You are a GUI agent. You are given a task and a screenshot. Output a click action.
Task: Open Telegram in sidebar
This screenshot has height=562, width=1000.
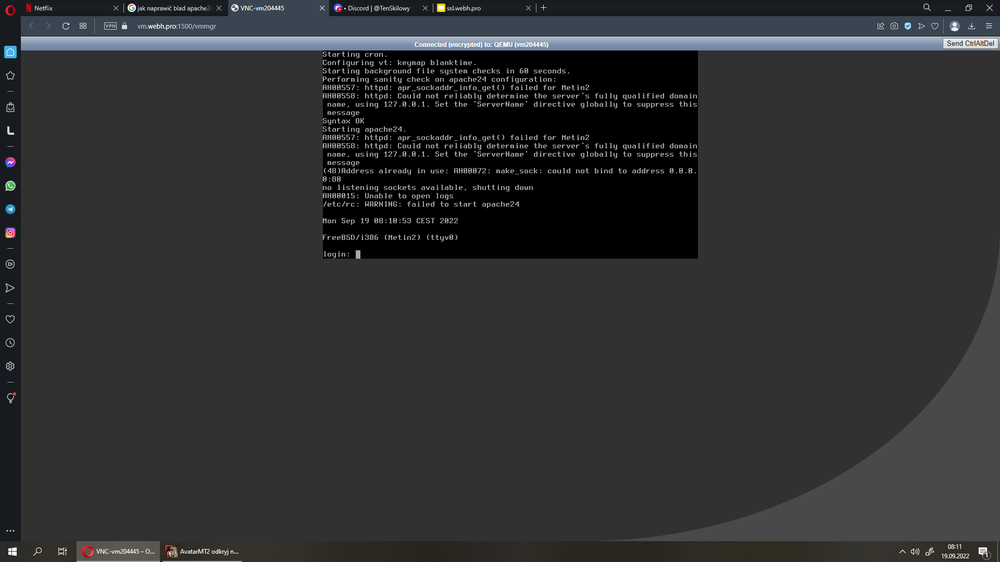click(x=10, y=209)
